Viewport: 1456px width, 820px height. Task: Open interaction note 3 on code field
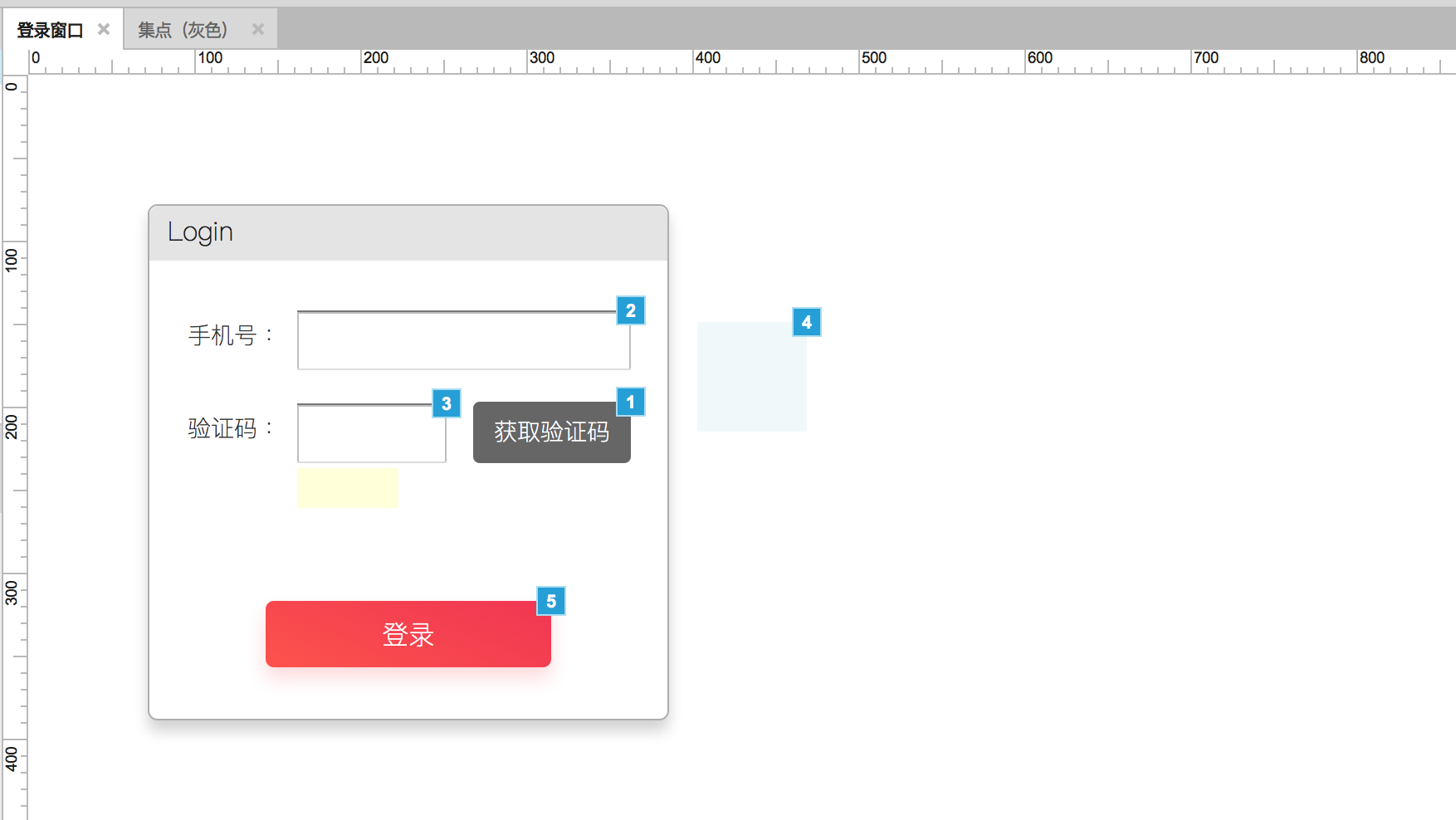[x=447, y=403]
